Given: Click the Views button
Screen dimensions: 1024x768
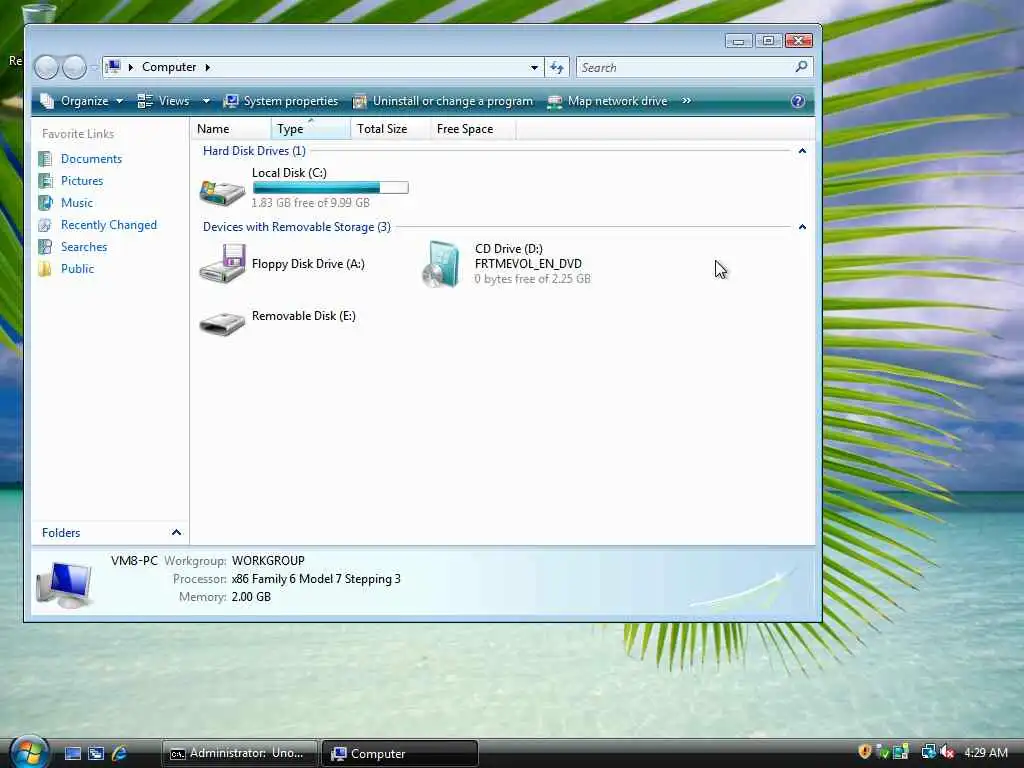Looking at the screenshot, I should click(x=164, y=101).
